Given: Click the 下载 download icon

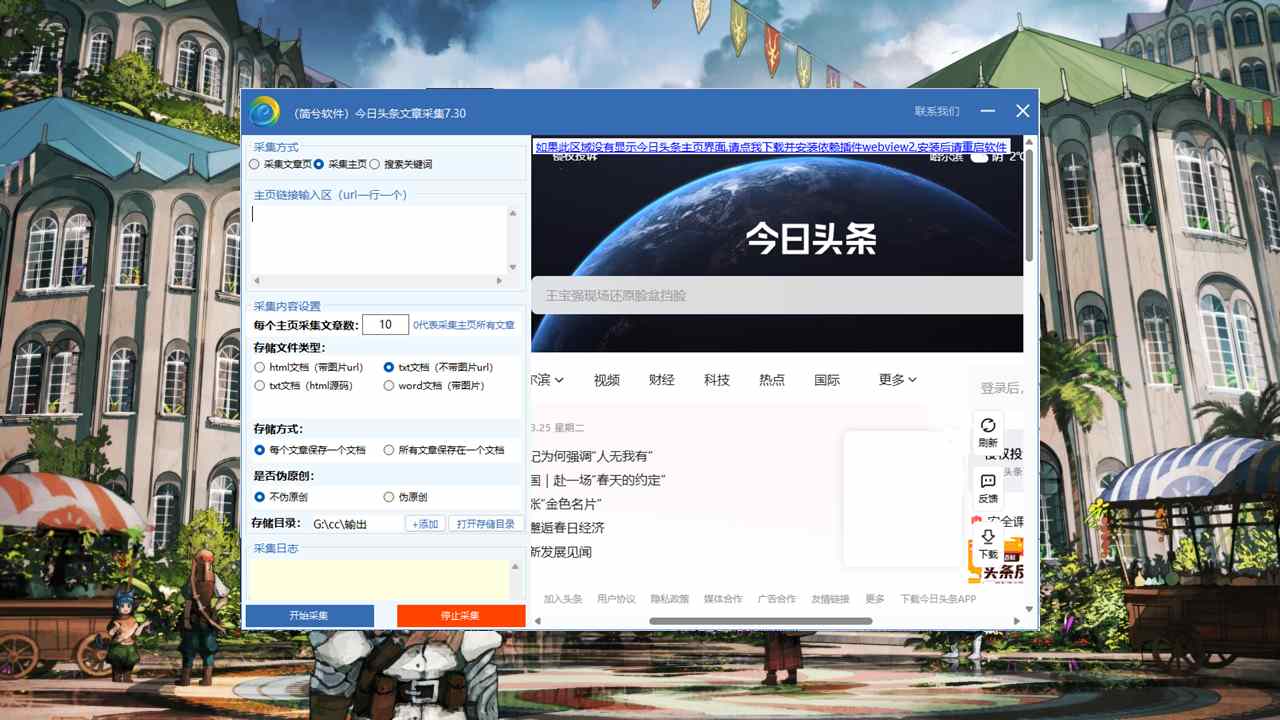Looking at the screenshot, I should pyautogui.click(x=988, y=543).
